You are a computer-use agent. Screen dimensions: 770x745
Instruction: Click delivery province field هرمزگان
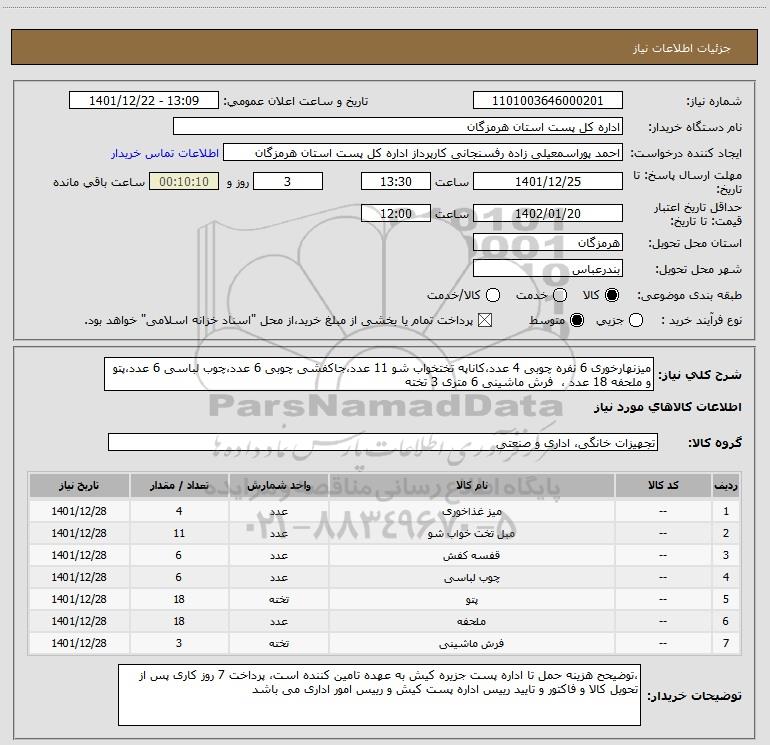coord(548,243)
